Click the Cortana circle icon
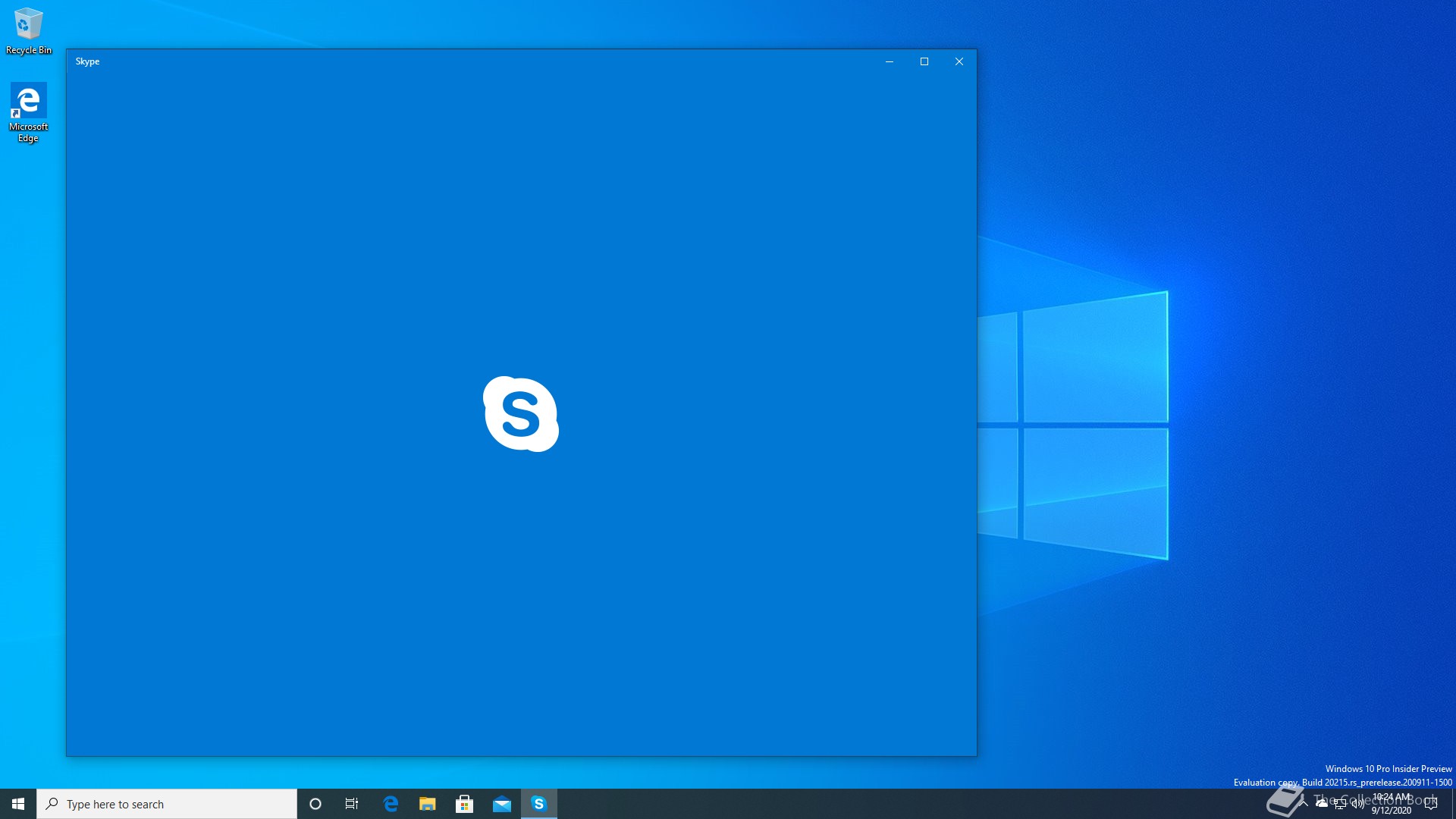Image resolution: width=1456 pixels, height=819 pixels. click(x=315, y=804)
